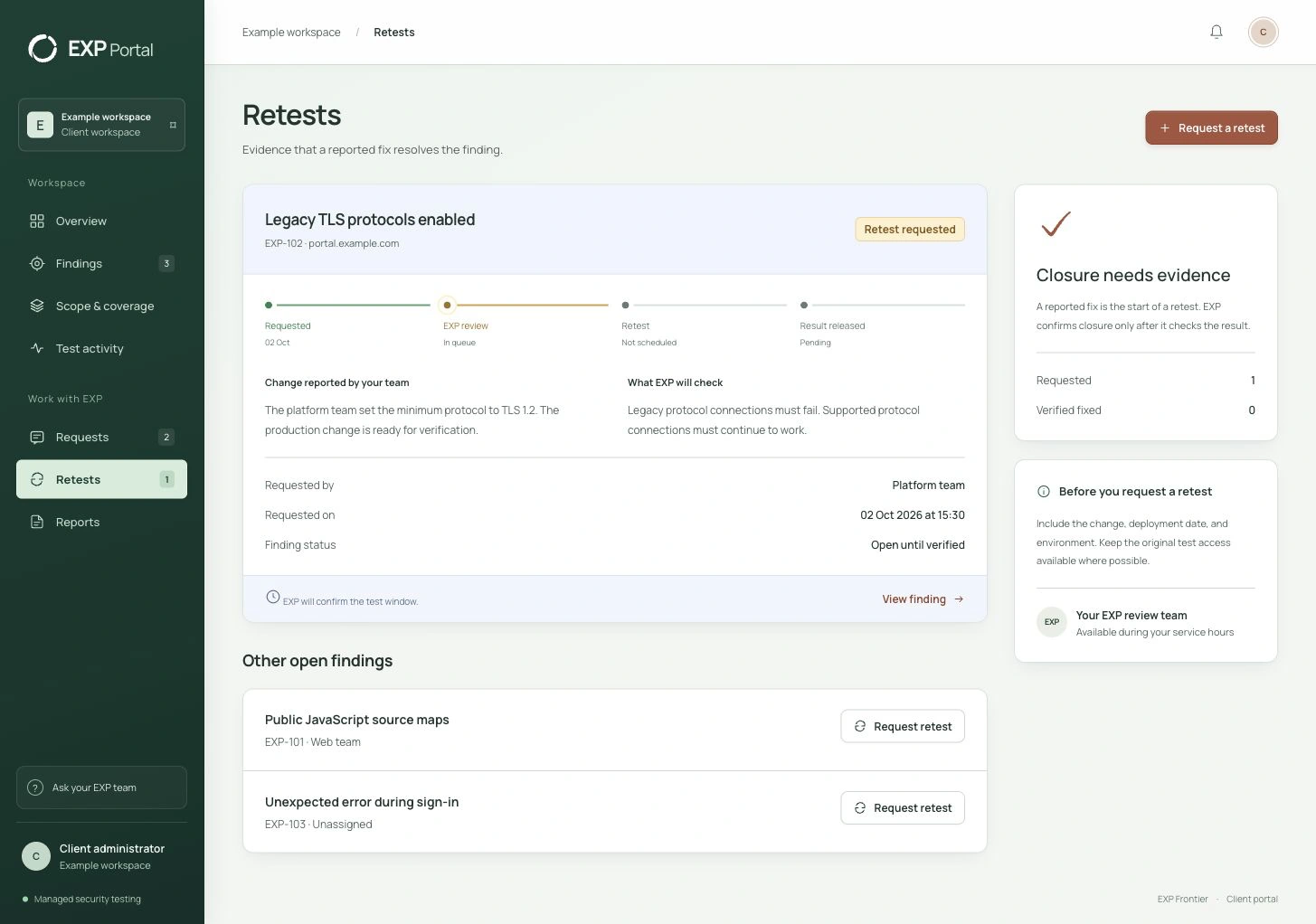Click the clock icon beside test window note
Image resolution: width=1316 pixels, height=924 pixels.
[273, 597]
